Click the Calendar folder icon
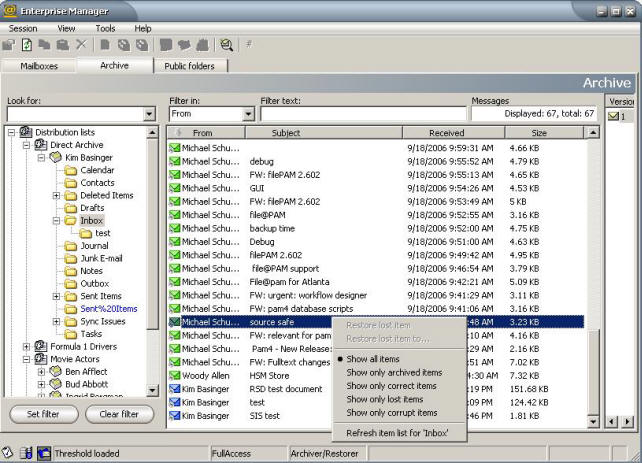Screen dimensions: 642x463 click(x=71, y=170)
